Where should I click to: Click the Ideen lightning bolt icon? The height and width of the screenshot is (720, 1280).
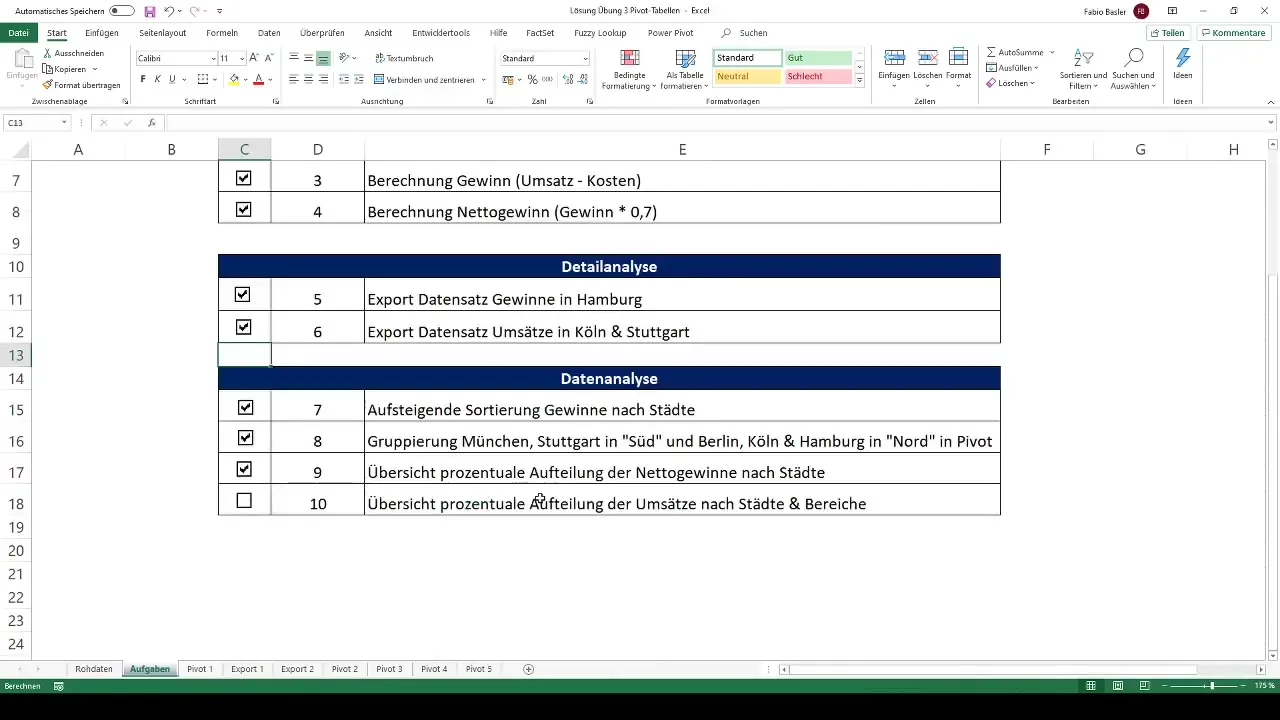[1183, 58]
